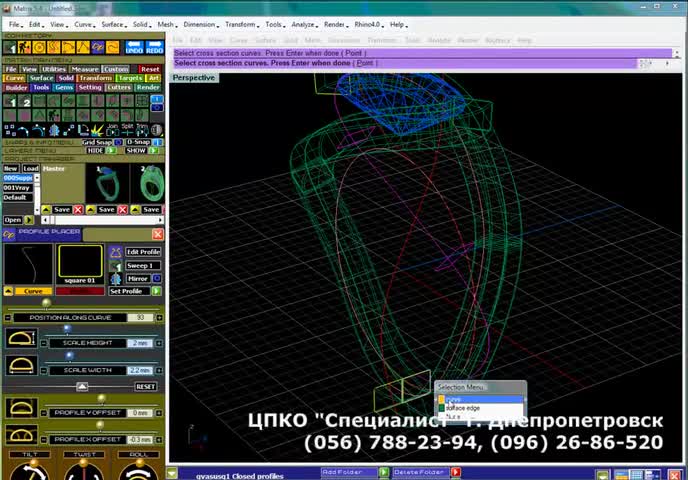Image resolution: width=688 pixels, height=480 pixels.
Task: Click the Position Along Curve slider knob
Action: click(46, 303)
